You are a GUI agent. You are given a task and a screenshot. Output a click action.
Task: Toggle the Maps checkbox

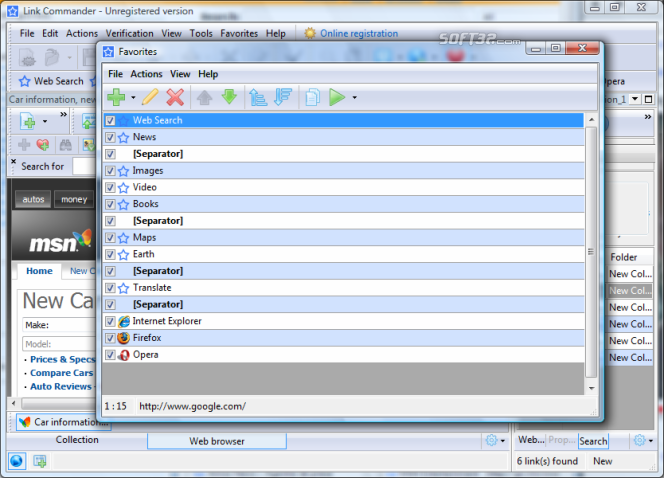[x=110, y=238]
